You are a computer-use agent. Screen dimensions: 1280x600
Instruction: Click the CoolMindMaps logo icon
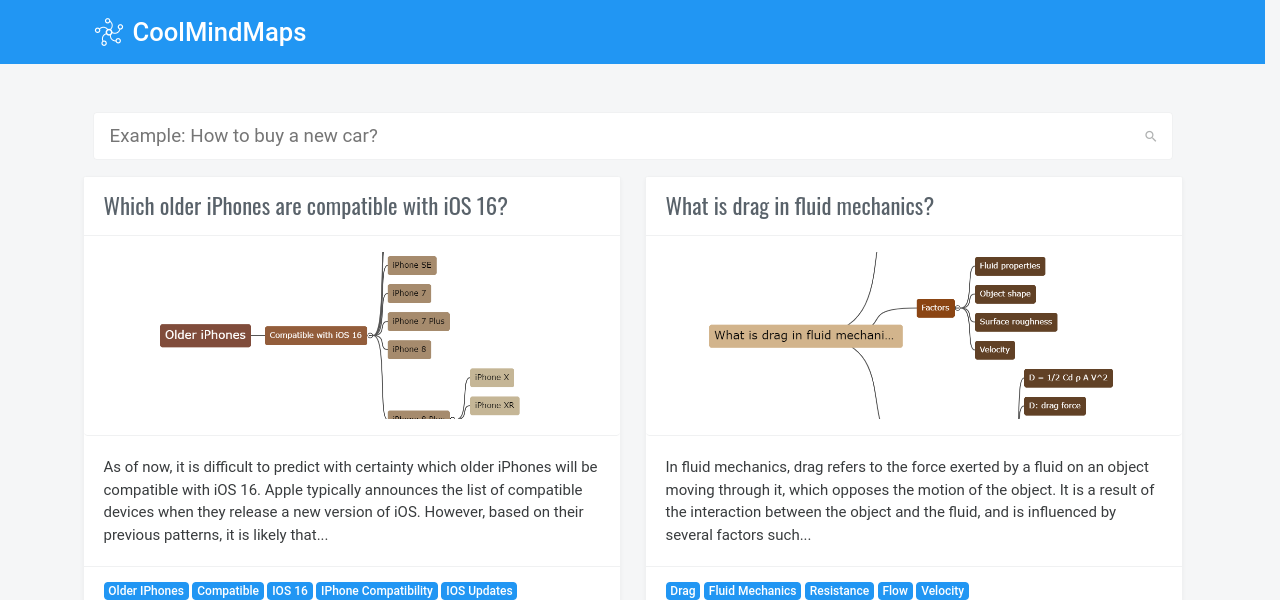(x=108, y=32)
